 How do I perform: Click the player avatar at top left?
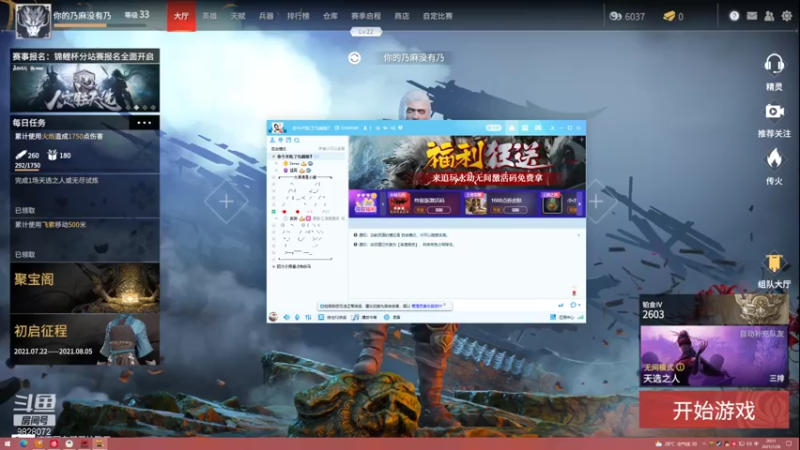coord(33,21)
